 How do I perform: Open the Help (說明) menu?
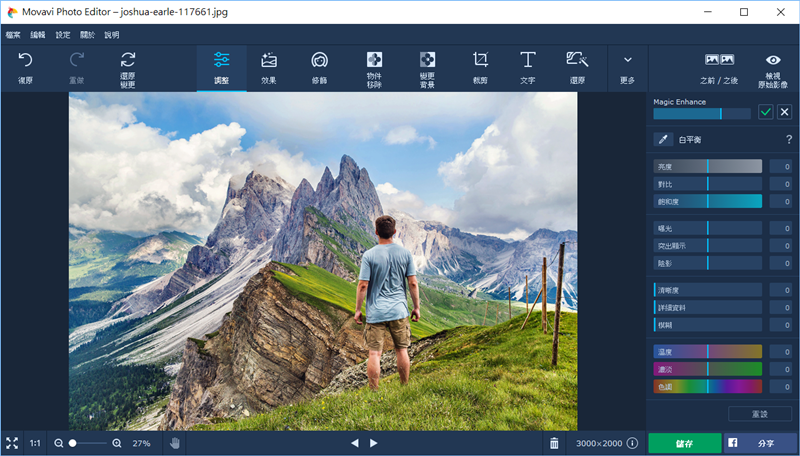click(x=112, y=35)
